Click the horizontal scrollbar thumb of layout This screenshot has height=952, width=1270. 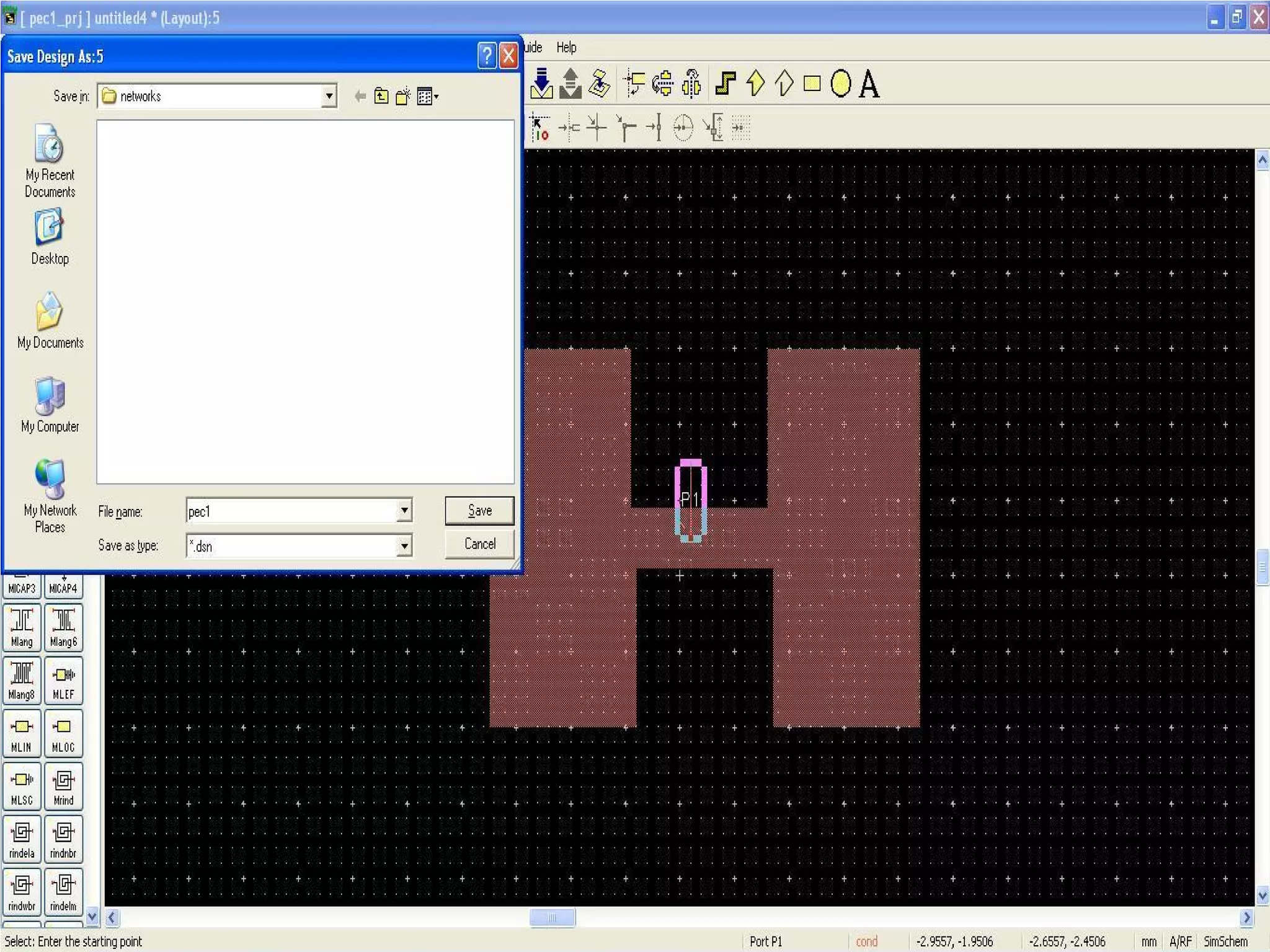[x=552, y=917]
